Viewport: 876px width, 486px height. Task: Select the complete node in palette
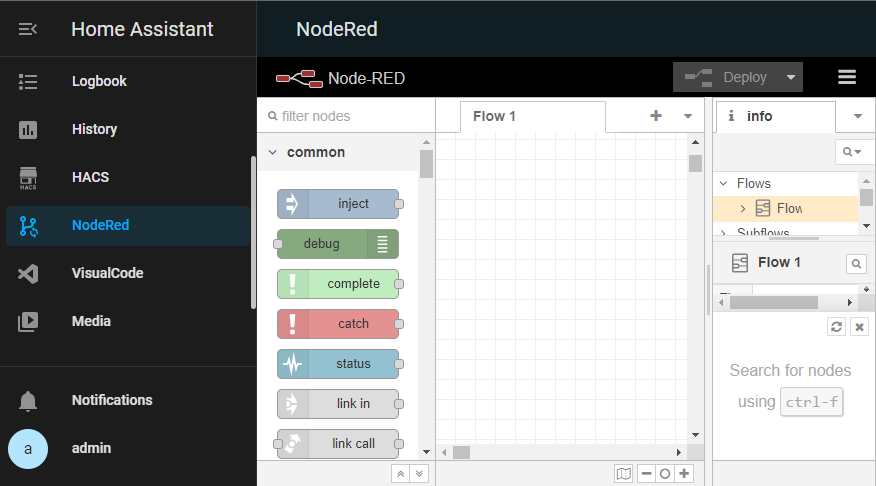tap(338, 284)
